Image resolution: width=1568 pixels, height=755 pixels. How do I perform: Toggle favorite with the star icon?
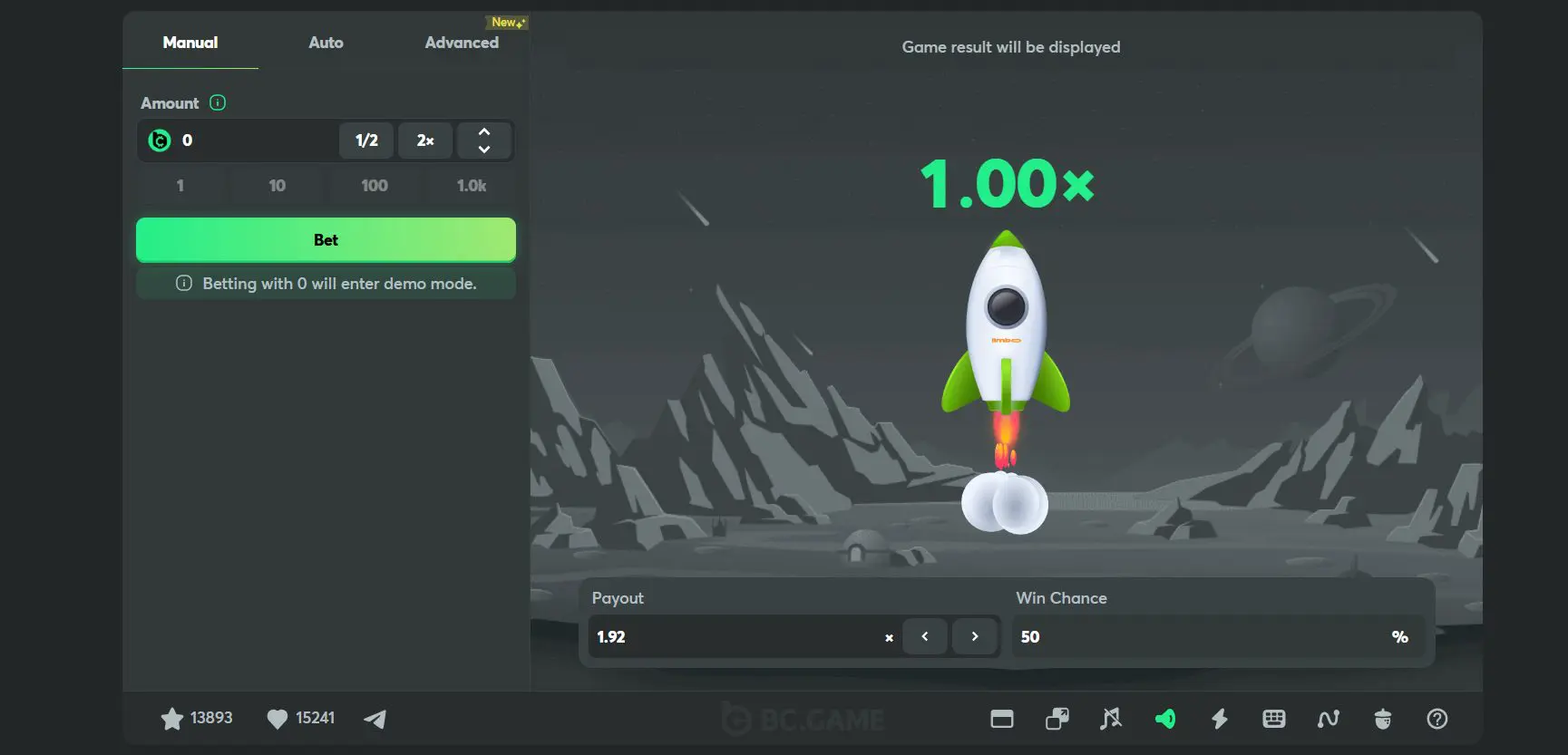[x=171, y=719]
